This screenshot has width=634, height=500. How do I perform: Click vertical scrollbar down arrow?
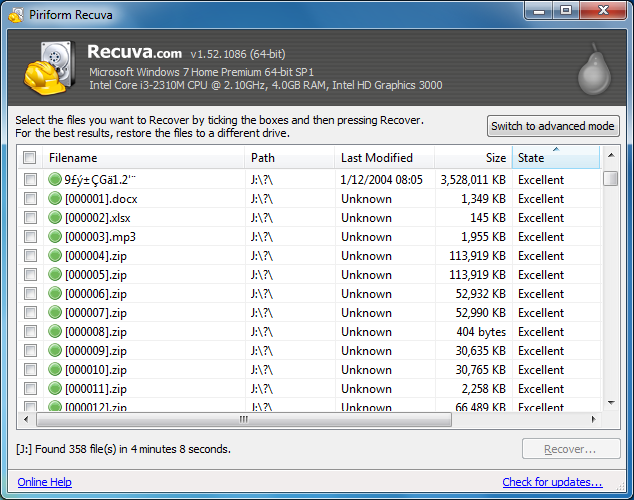(x=611, y=403)
